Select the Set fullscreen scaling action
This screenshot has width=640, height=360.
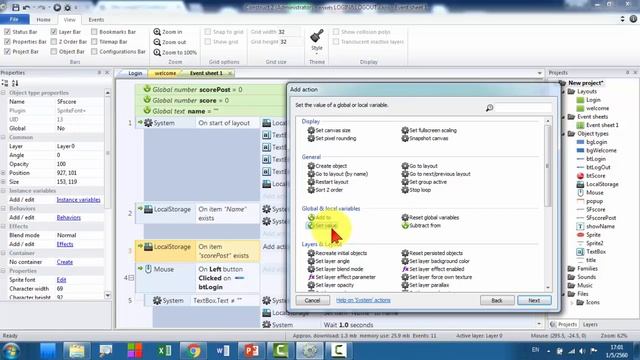(429, 130)
